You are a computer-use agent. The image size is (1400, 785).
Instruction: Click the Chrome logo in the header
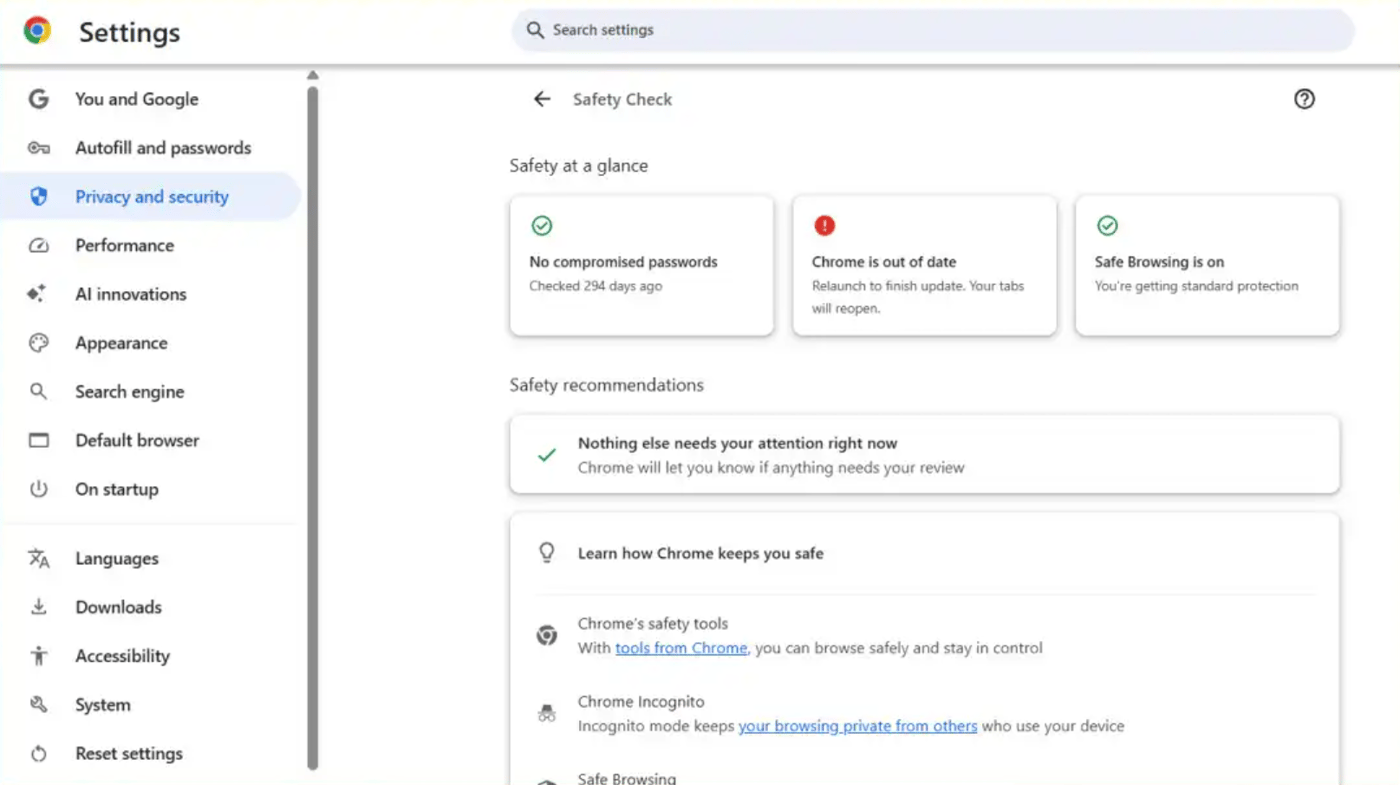(x=36, y=30)
